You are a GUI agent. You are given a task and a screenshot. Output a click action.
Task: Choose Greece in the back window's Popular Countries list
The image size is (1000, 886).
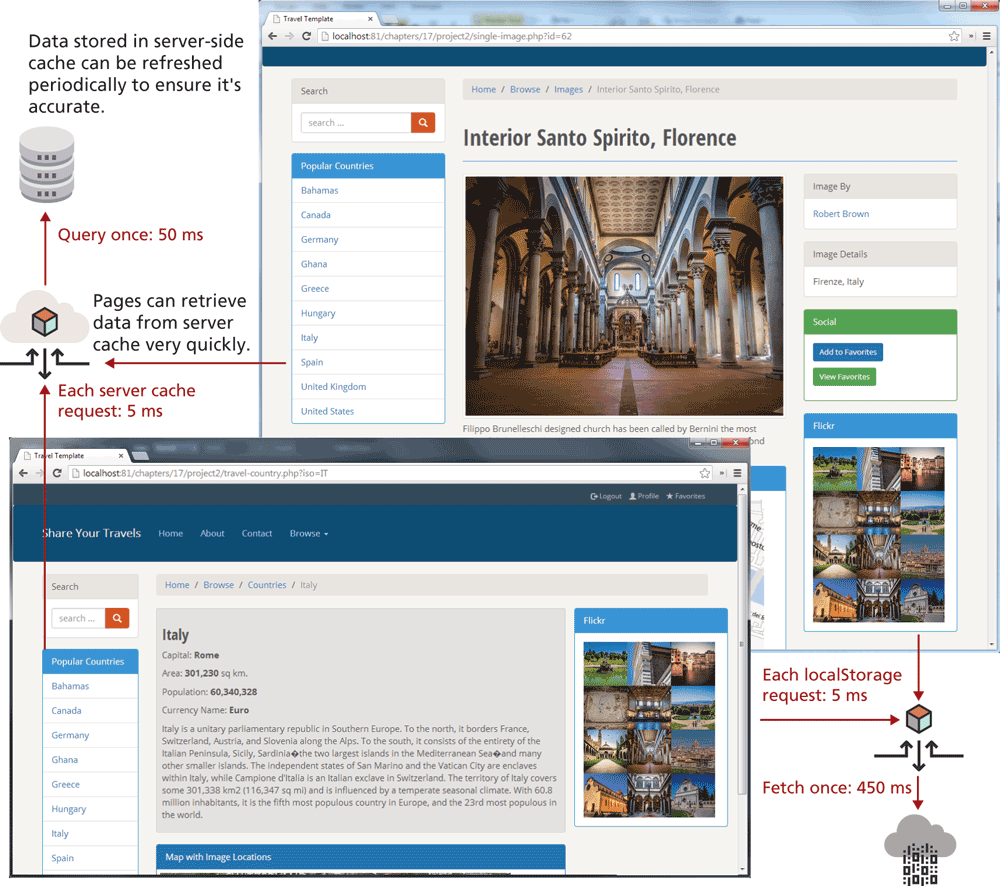coord(315,289)
